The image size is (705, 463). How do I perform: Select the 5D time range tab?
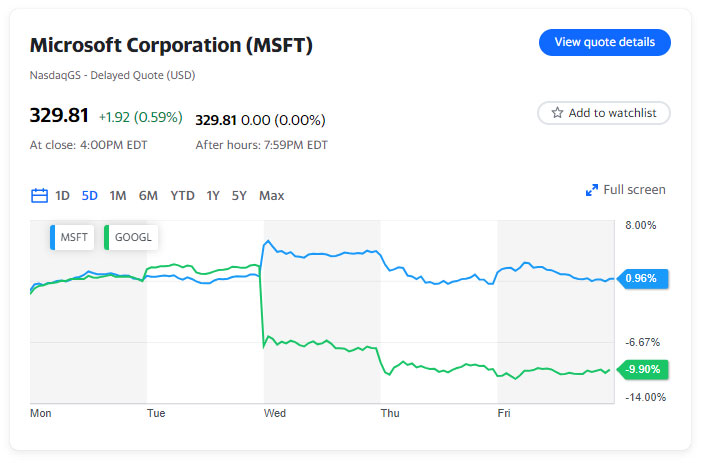pos(90,196)
